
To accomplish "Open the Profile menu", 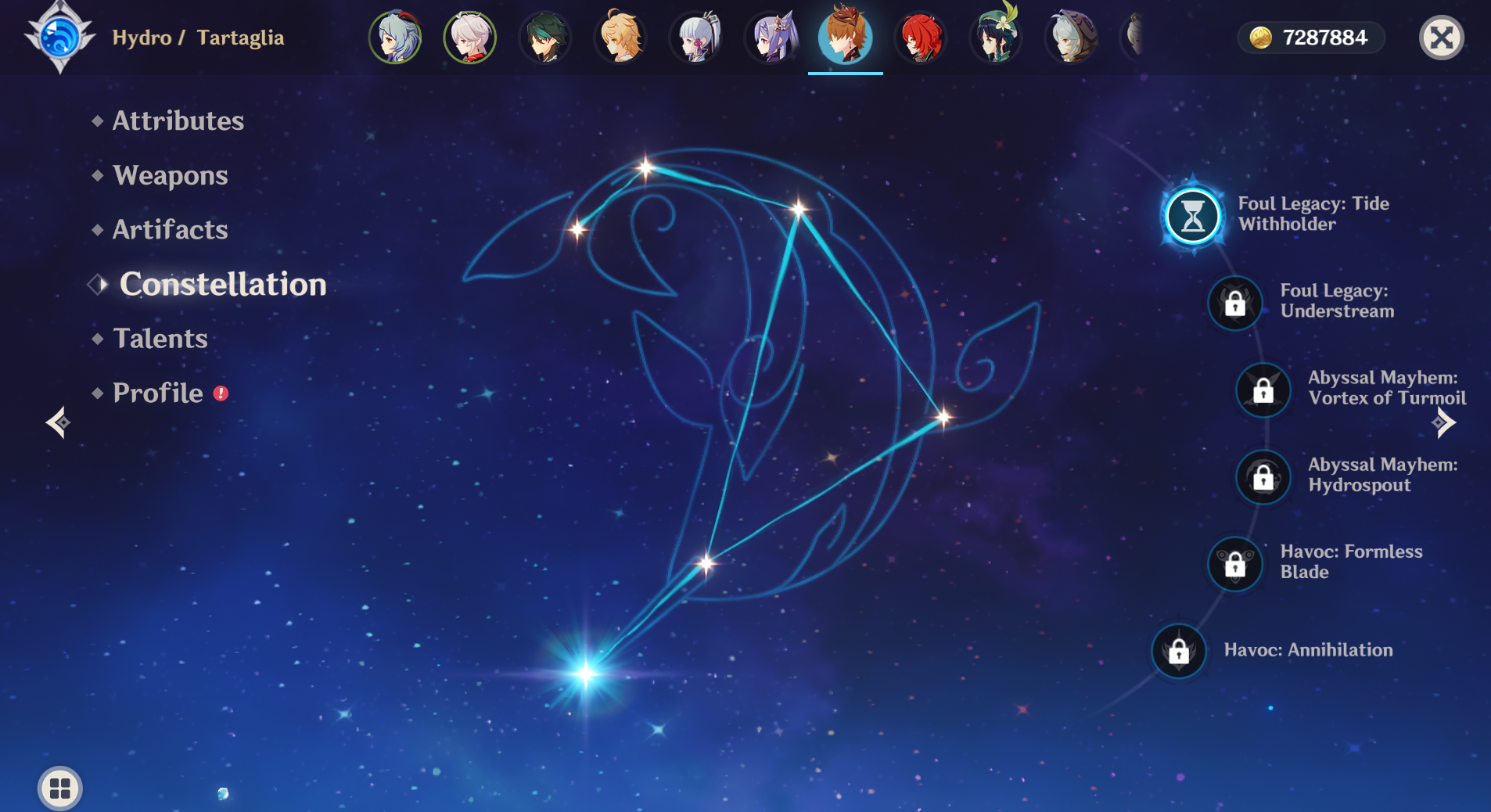I will [x=157, y=393].
